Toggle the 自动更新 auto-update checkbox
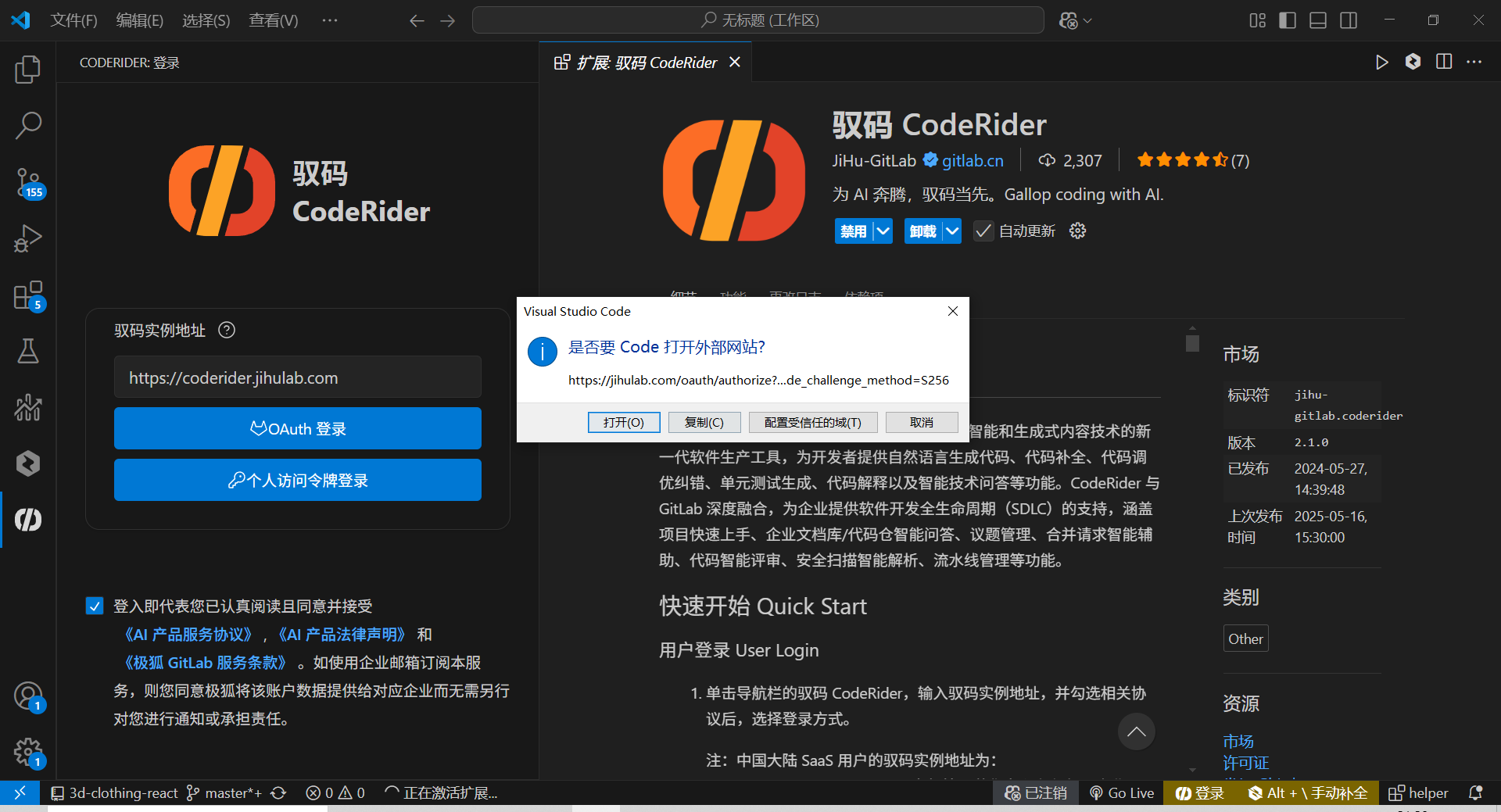1501x812 pixels. (x=983, y=231)
